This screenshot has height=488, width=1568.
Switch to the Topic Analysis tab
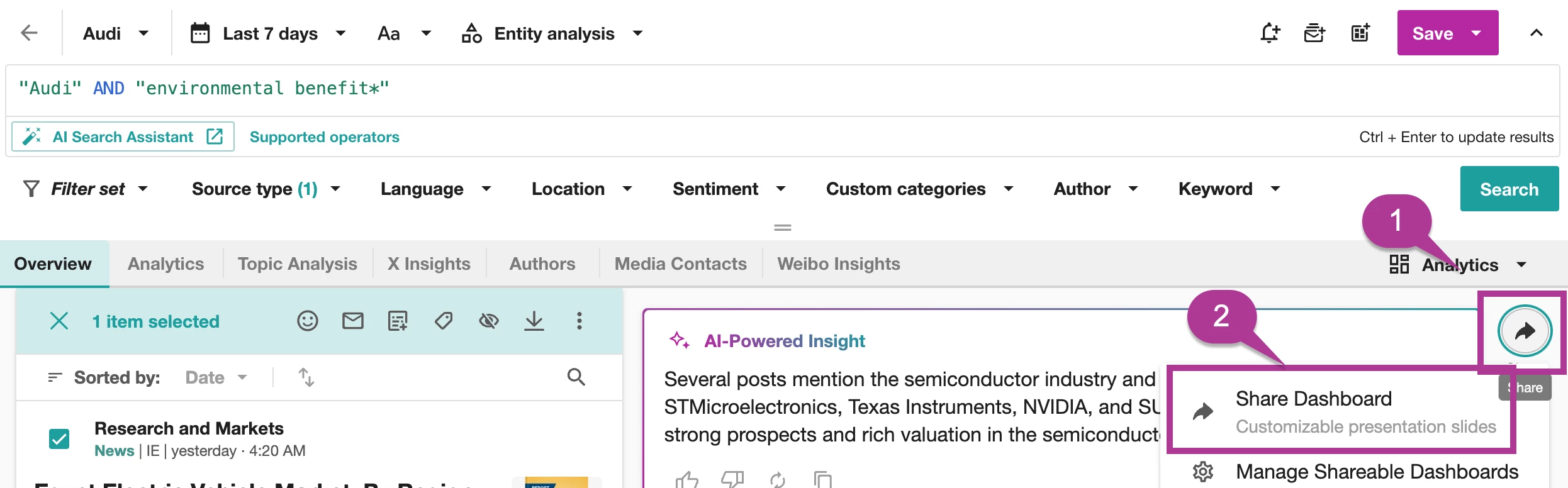click(x=297, y=264)
